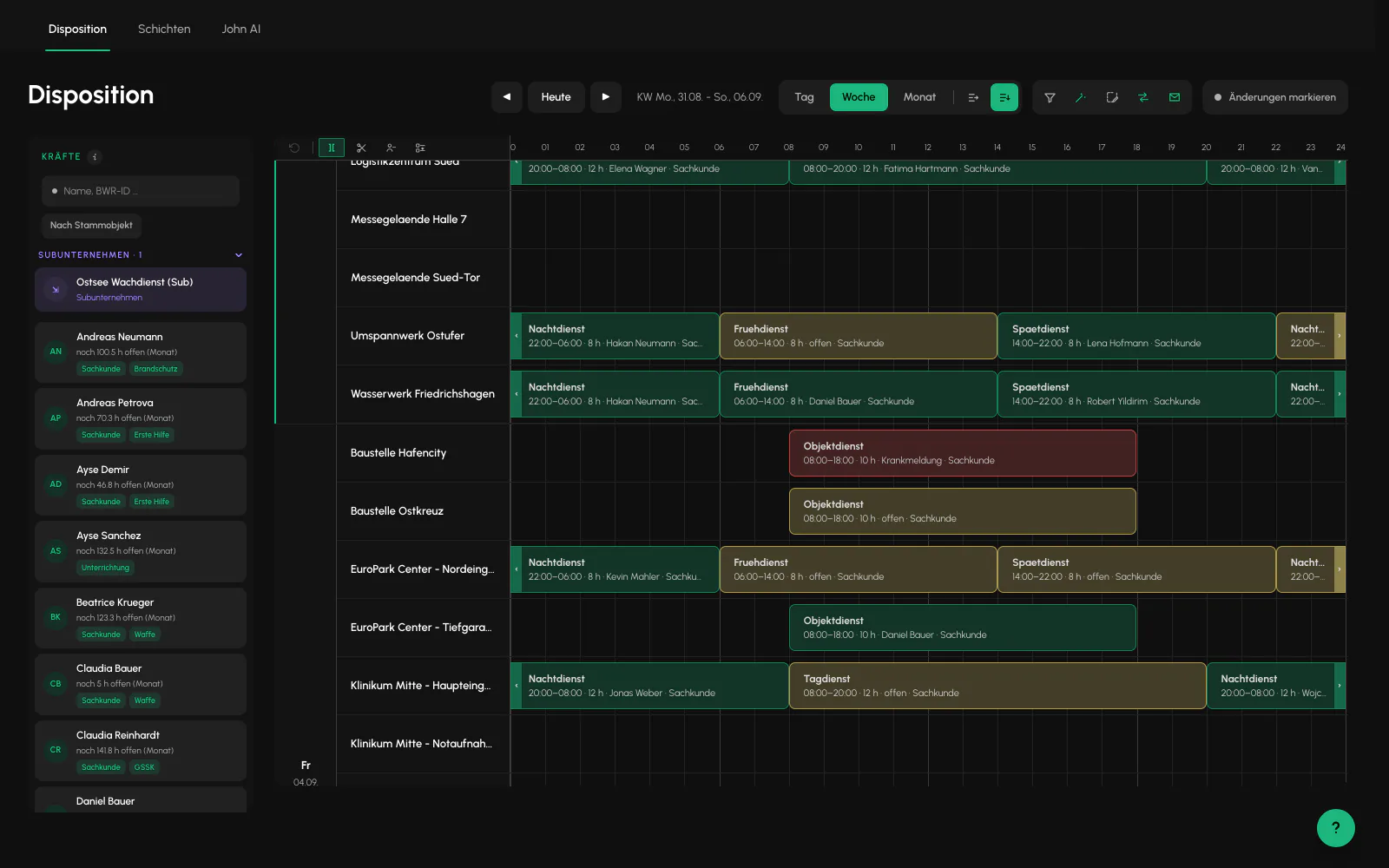Switch to Tag view
This screenshot has width=1389, height=868.
[804, 97]
